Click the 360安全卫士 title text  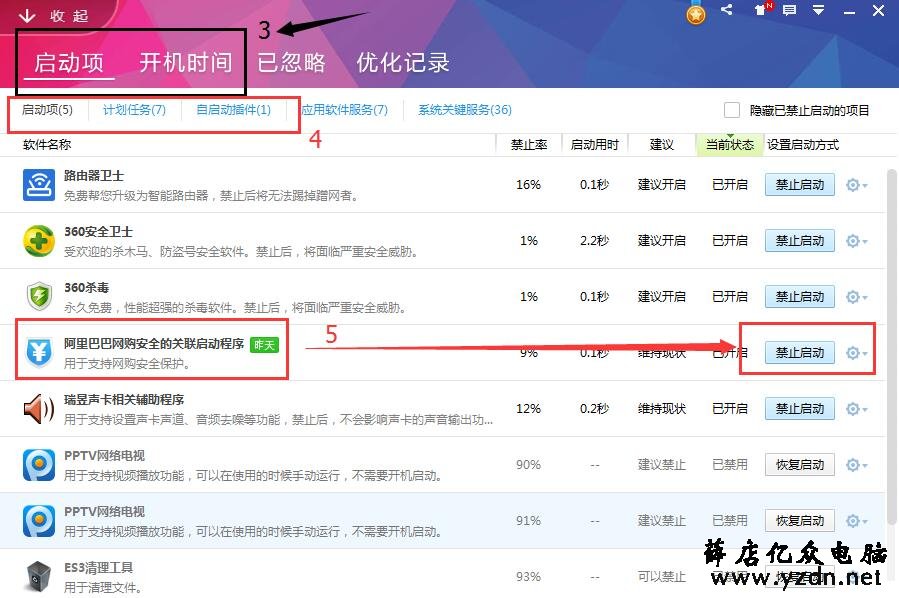tap(98, 232)
